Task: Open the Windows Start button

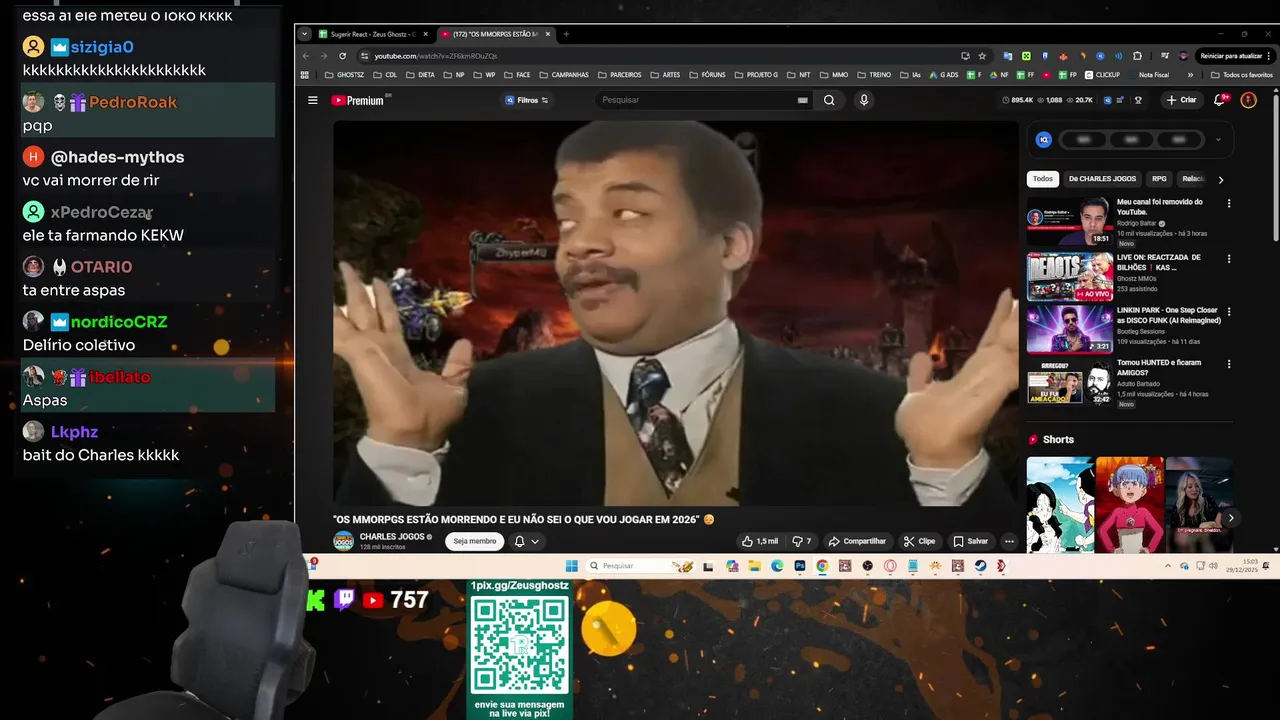Action: pos(571,566)
